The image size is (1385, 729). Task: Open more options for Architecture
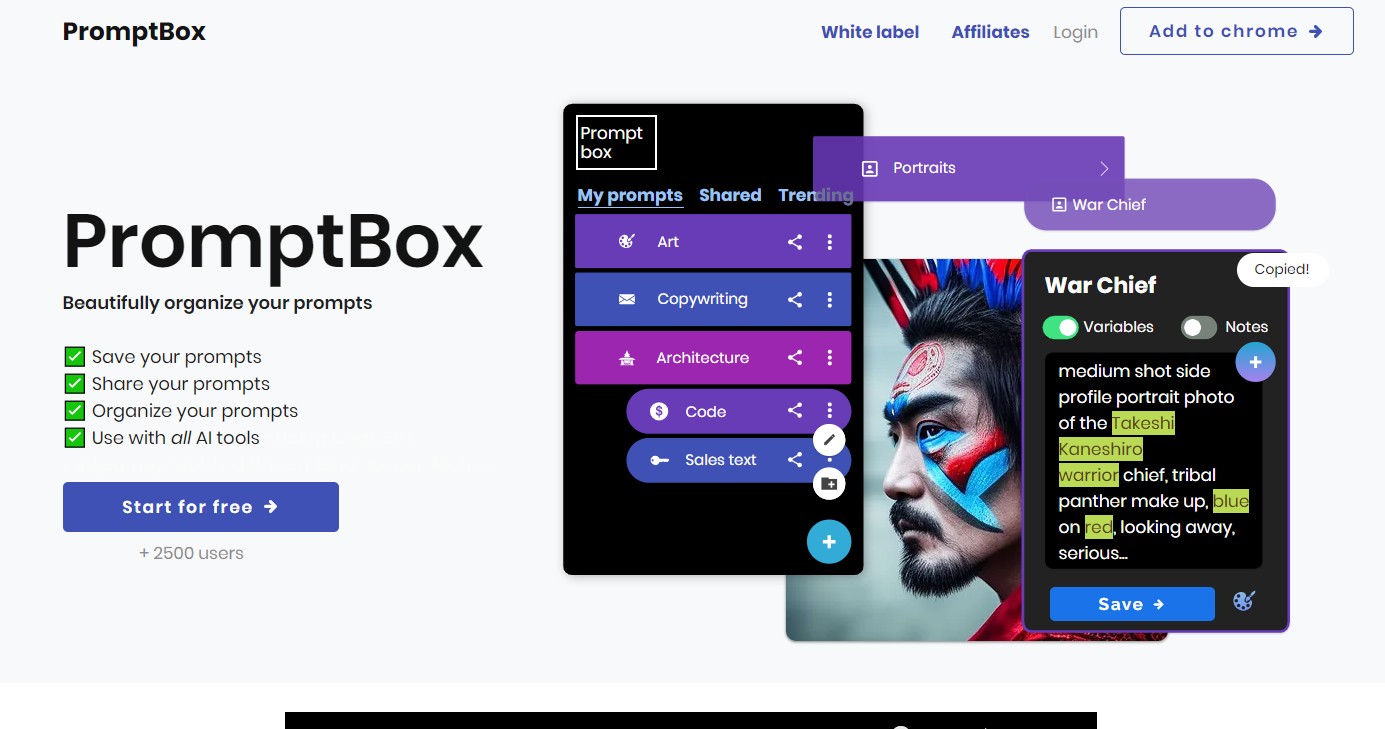coord(829,358)
